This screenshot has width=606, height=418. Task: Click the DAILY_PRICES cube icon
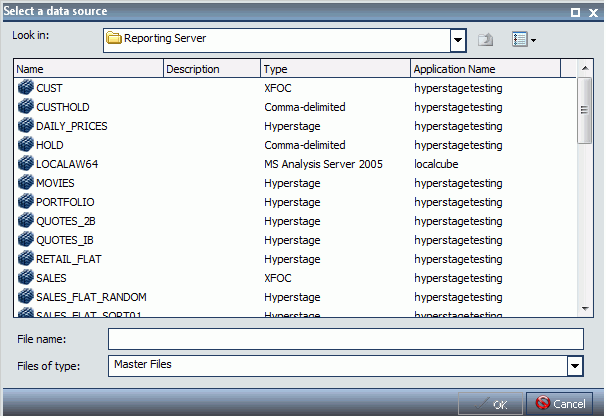26,125
